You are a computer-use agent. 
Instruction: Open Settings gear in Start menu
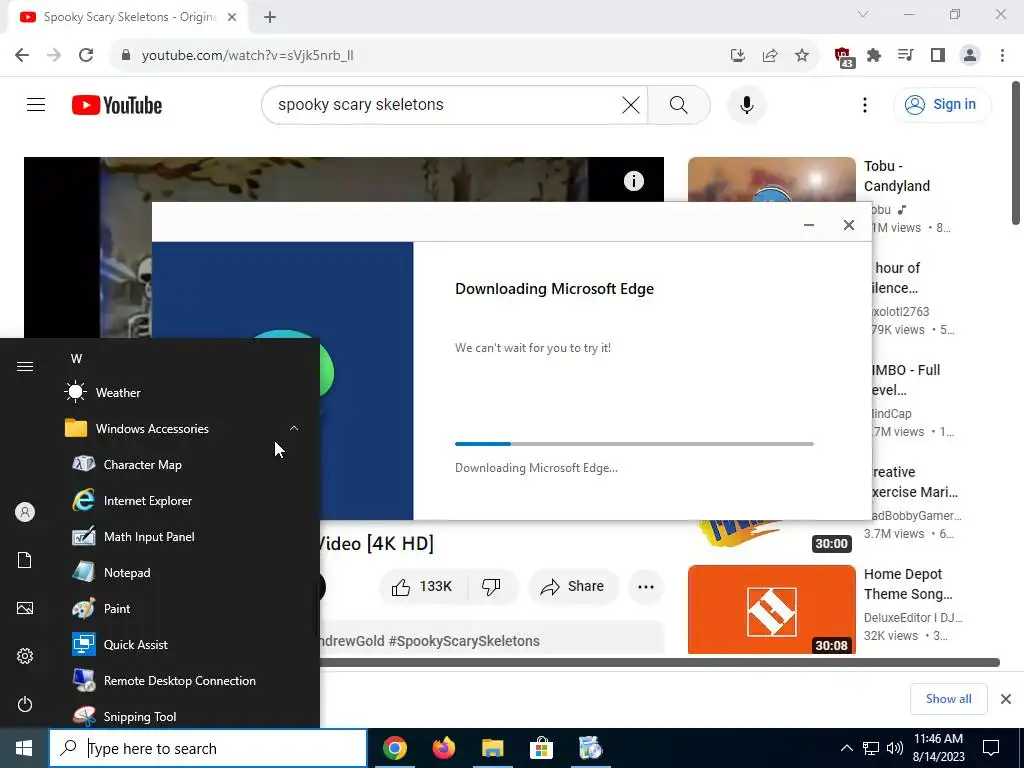tap(25, 656)
